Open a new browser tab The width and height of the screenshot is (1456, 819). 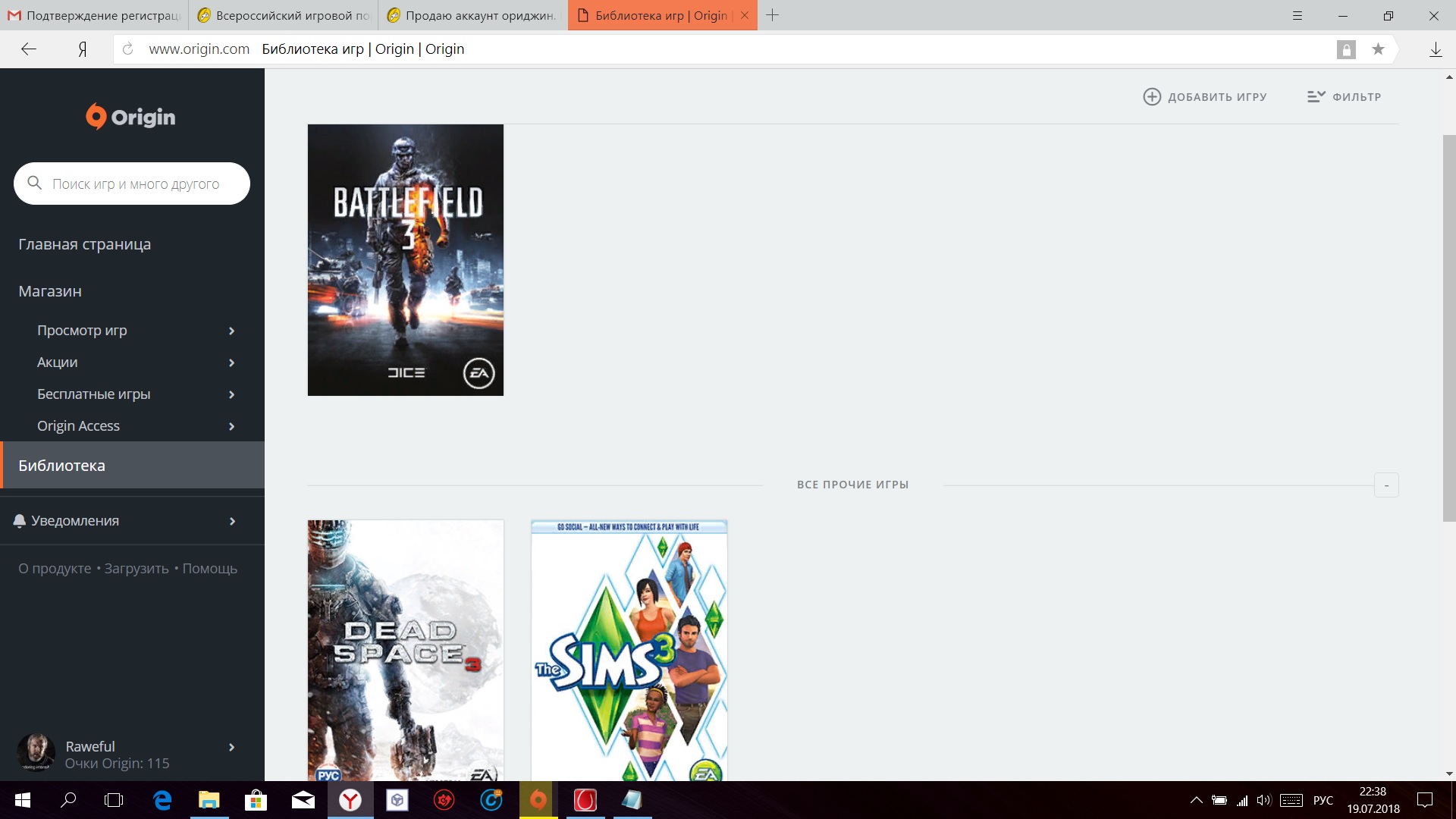click(x=772, y=15)
